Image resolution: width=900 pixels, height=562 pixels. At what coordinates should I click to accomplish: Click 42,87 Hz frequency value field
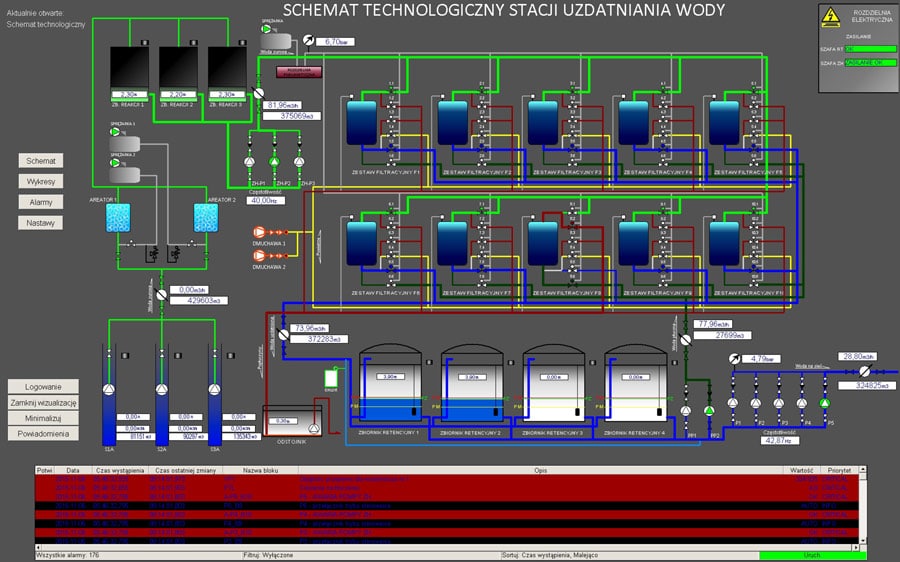(780, 440)
